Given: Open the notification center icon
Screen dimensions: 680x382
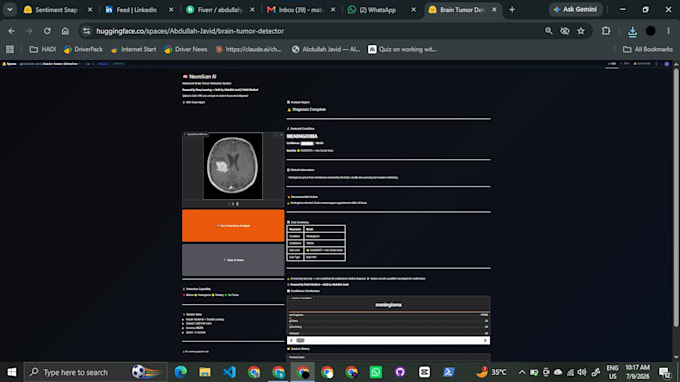Looking at the screenshot, I should click(x=664, y=372).
